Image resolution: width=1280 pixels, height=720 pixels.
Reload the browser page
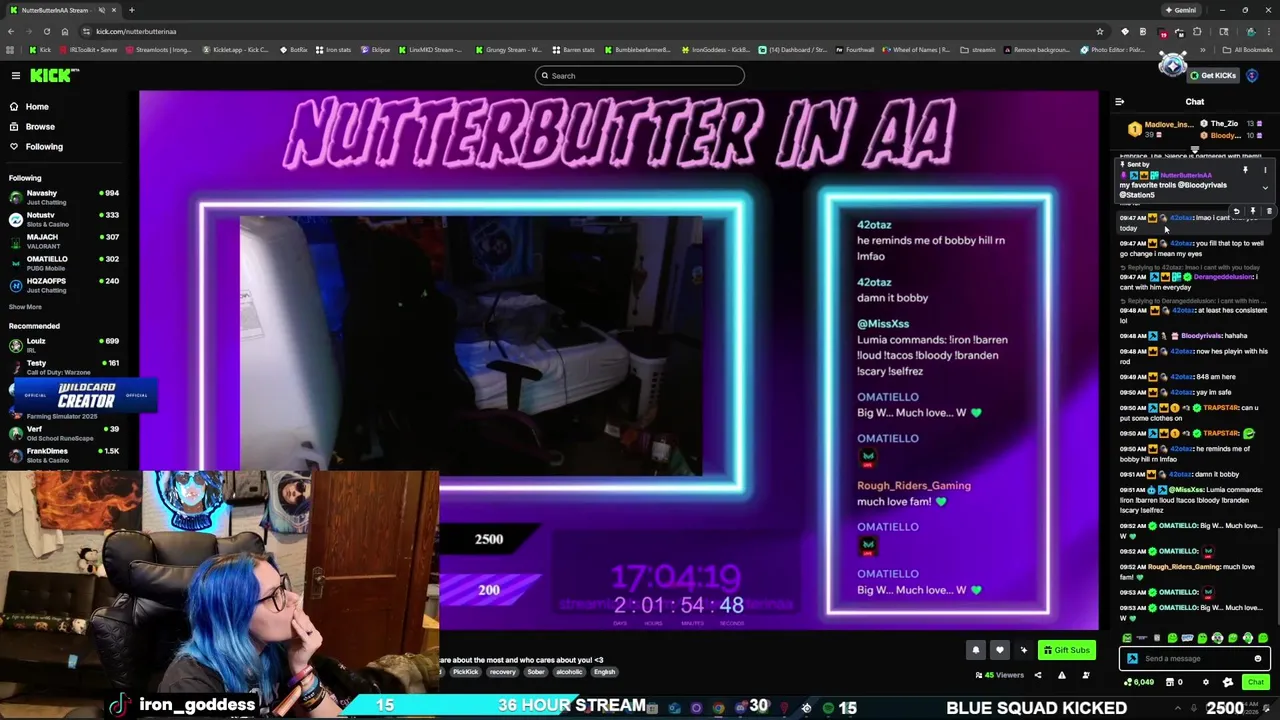[47, 31]
